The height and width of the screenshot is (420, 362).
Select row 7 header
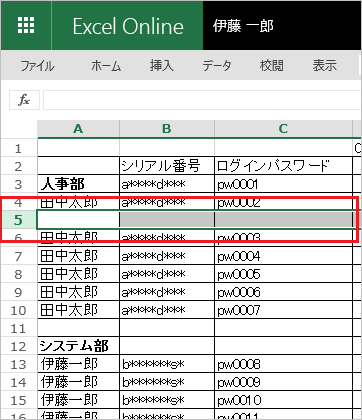pyautogui.click(x=18, y=256)
